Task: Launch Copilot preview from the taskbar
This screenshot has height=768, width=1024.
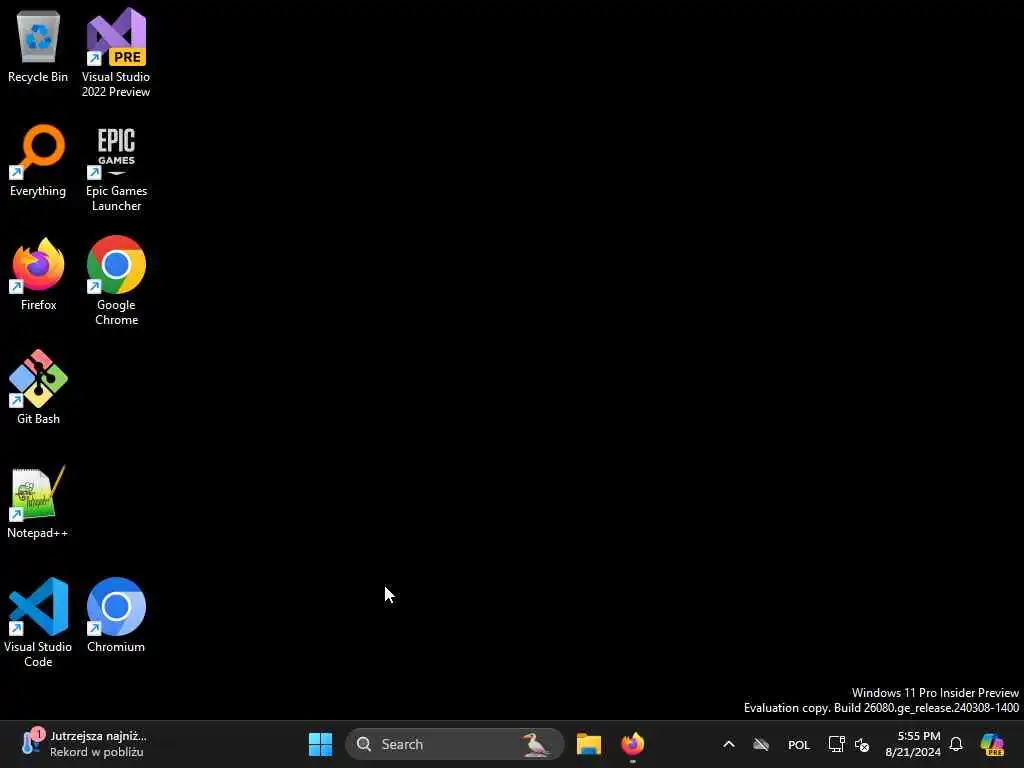Action: (992, 744)
